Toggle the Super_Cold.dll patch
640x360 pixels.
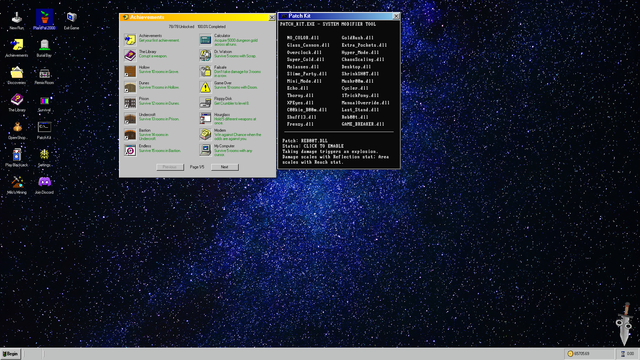305,60
